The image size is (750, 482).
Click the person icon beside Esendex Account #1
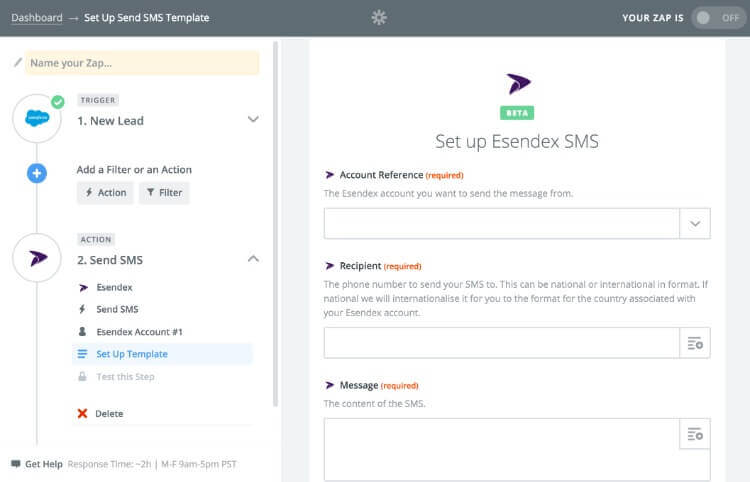(82, 331)
